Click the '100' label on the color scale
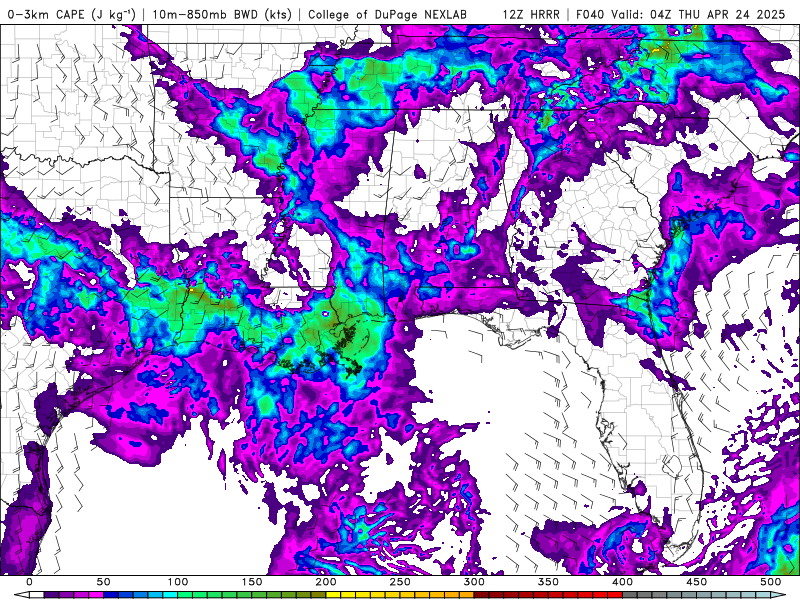The image size is (800, 600). [178, 582]
